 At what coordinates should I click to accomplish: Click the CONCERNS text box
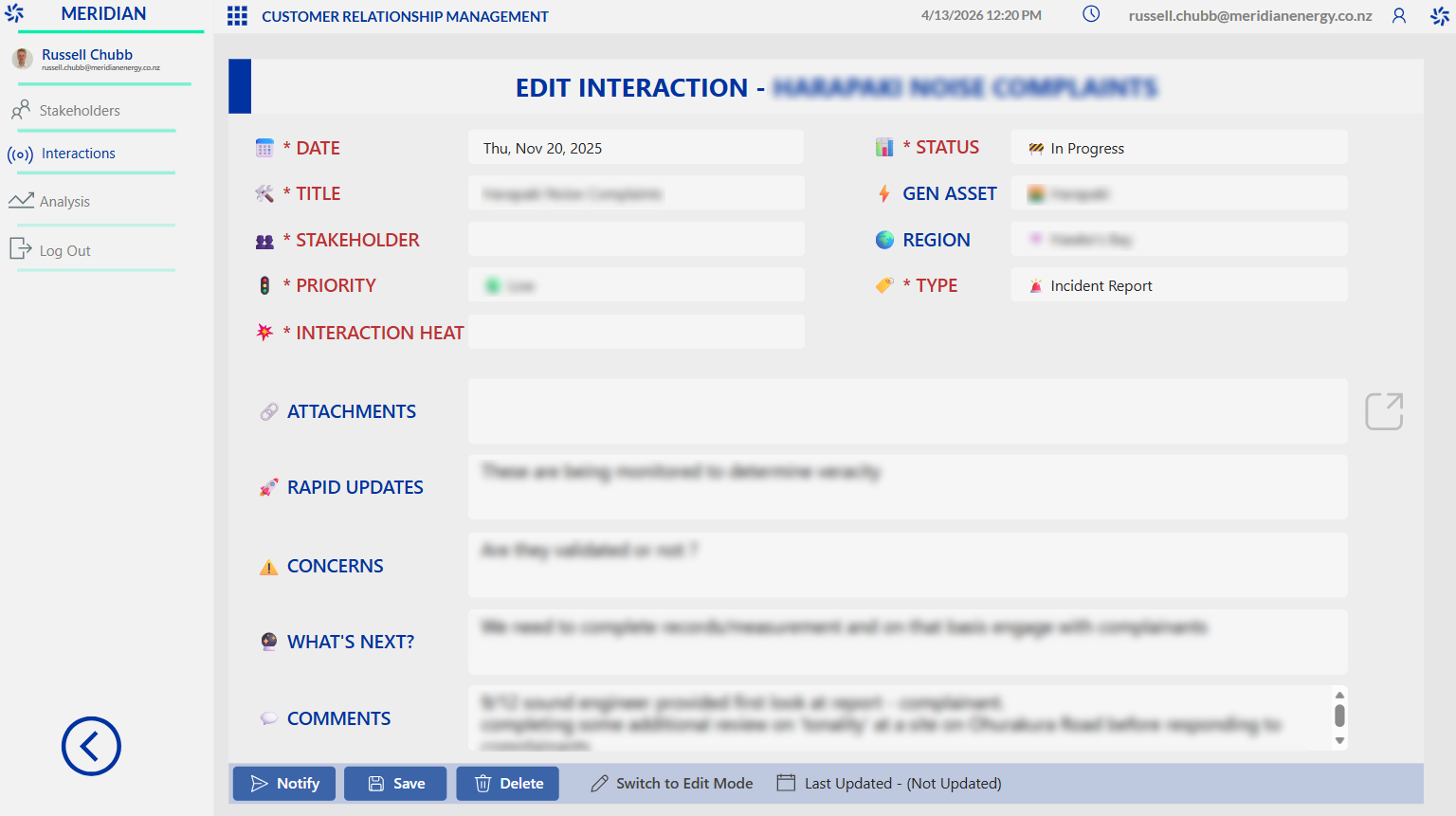(907, 565)
